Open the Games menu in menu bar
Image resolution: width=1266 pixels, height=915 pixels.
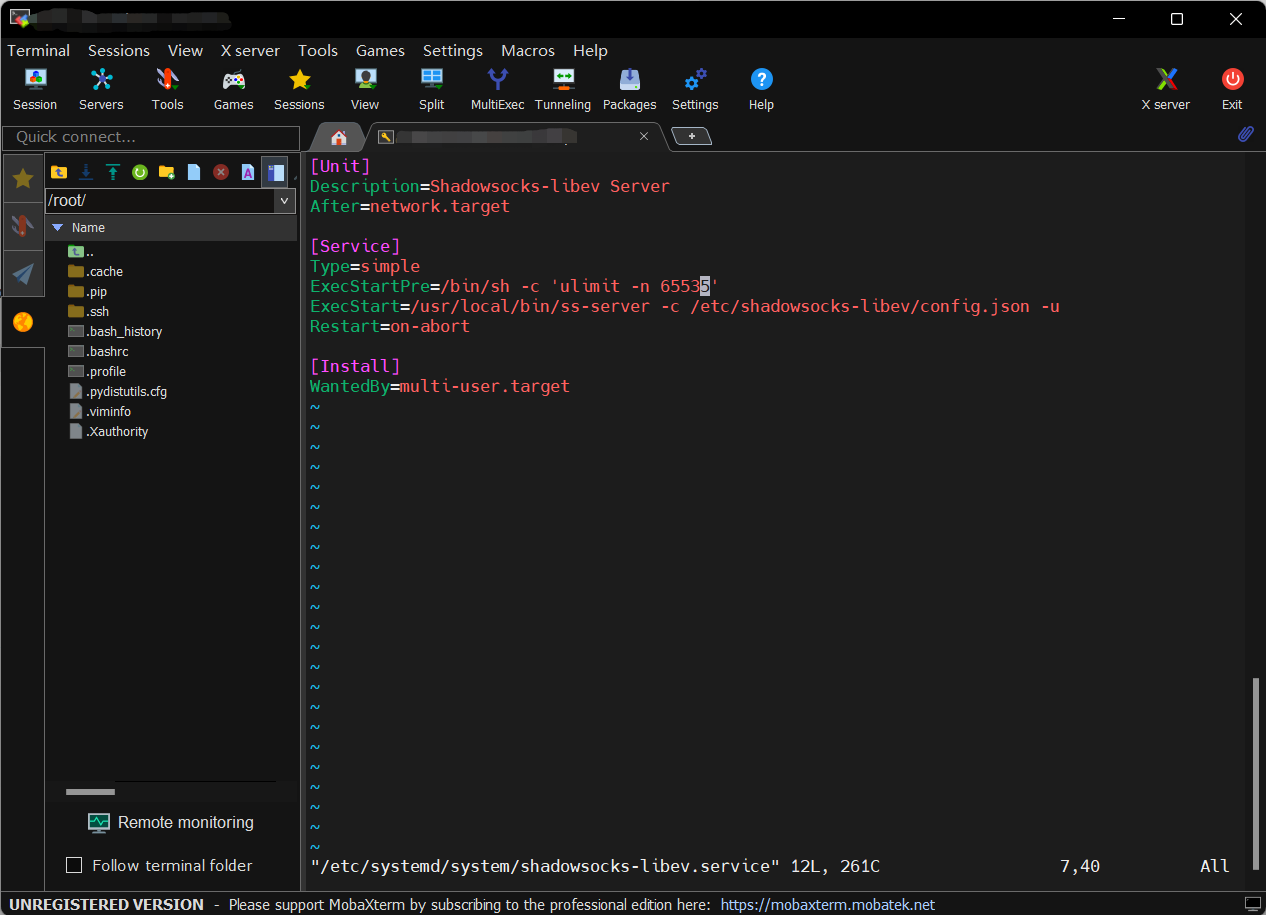(x=380, y=50)
